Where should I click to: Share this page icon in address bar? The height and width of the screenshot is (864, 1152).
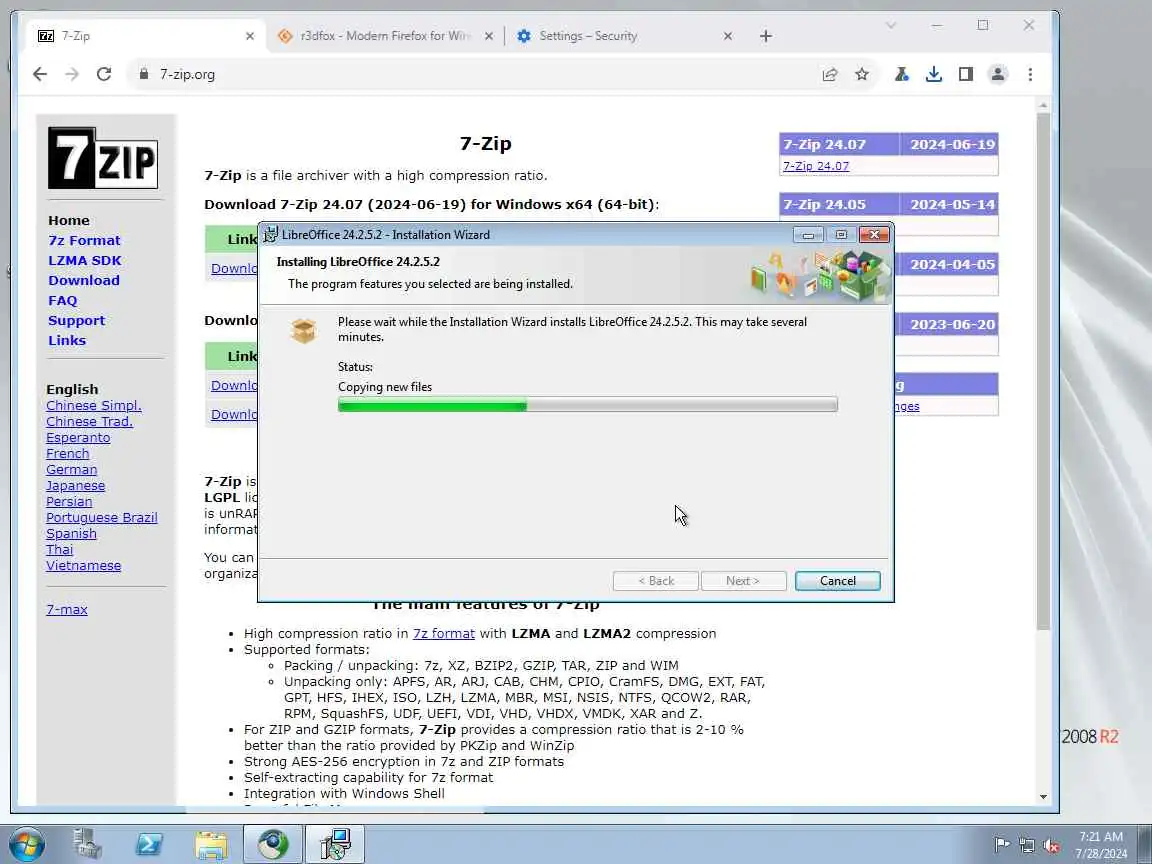(x=829, y=74)
